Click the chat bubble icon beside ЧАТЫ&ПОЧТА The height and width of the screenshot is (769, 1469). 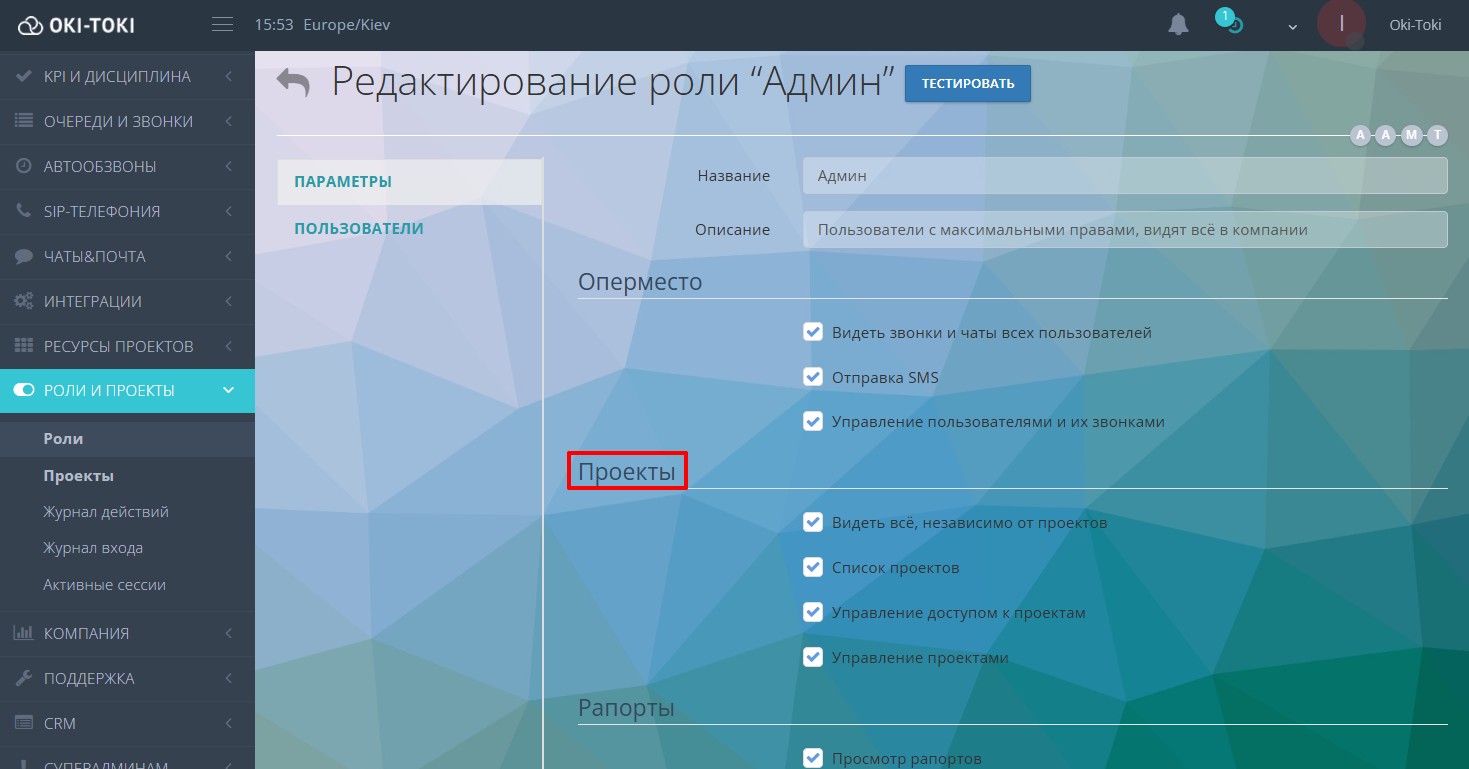pyautogui.click(x=23, y=256)
